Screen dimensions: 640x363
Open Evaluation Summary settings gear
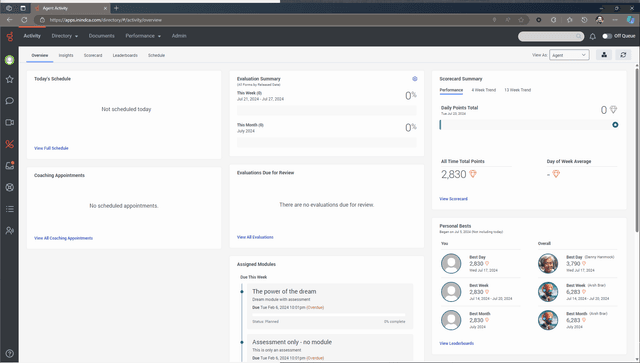click(x=415, y=79)
